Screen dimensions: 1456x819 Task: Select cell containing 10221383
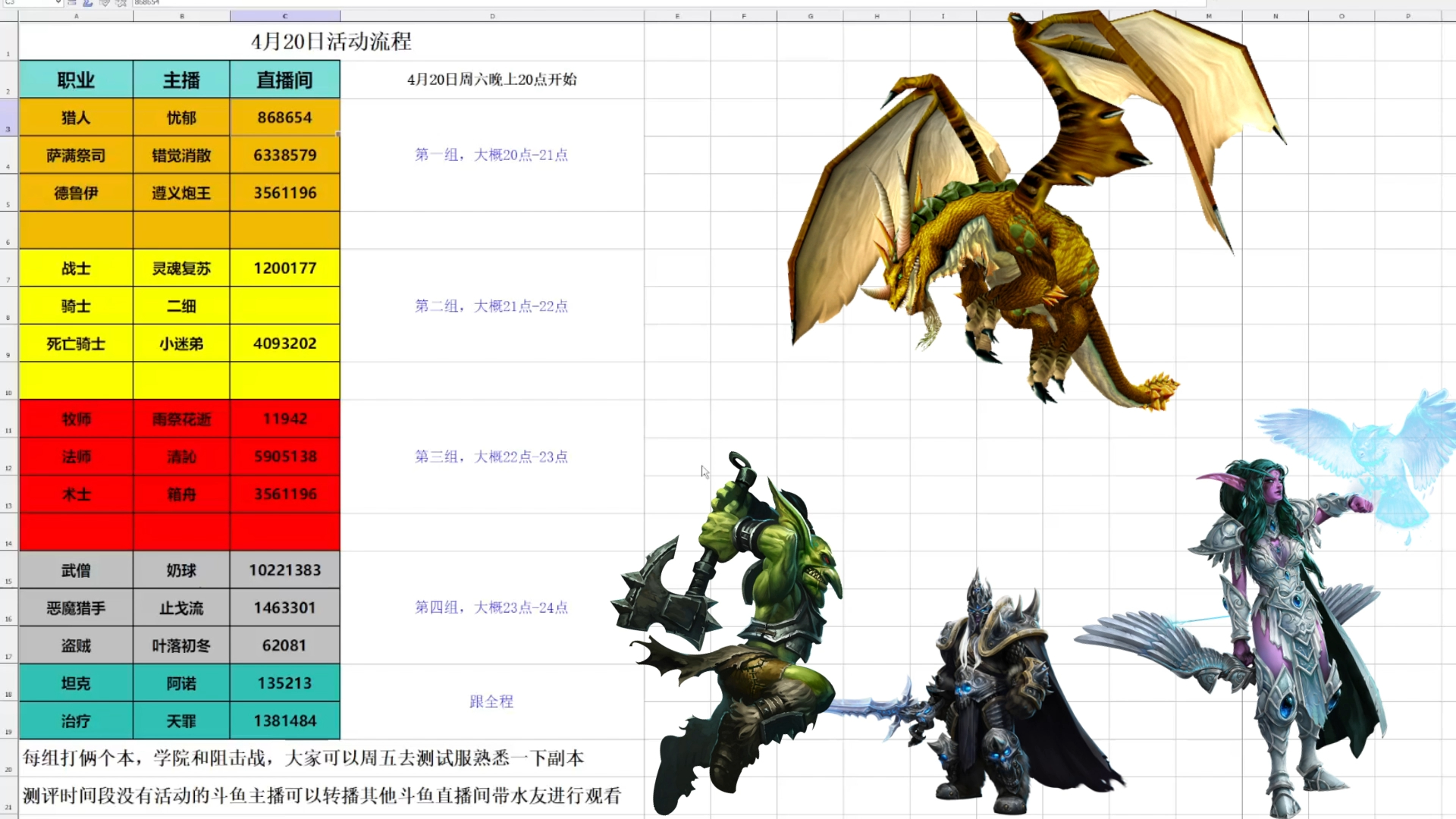pyautogui.click(x=285, y=570)
